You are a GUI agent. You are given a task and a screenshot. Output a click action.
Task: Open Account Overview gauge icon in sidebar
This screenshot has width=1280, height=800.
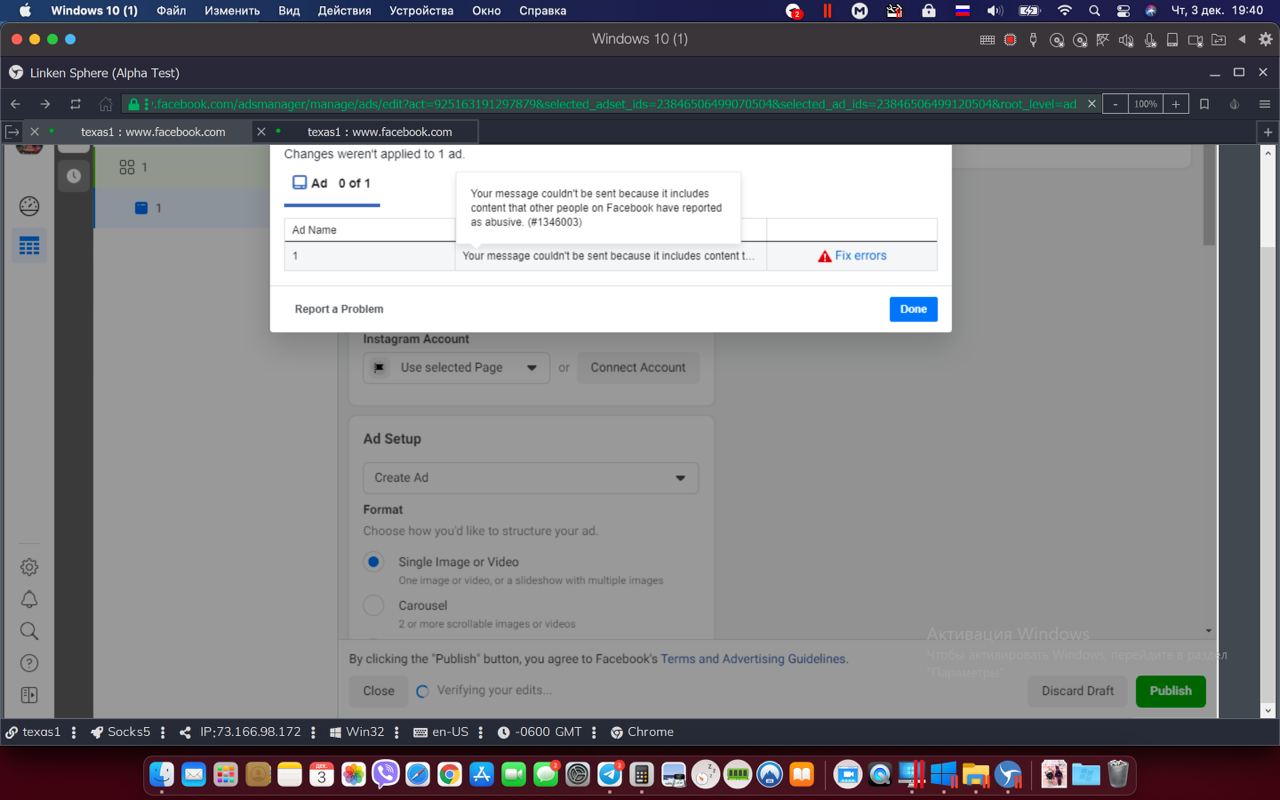coord(29,206)
